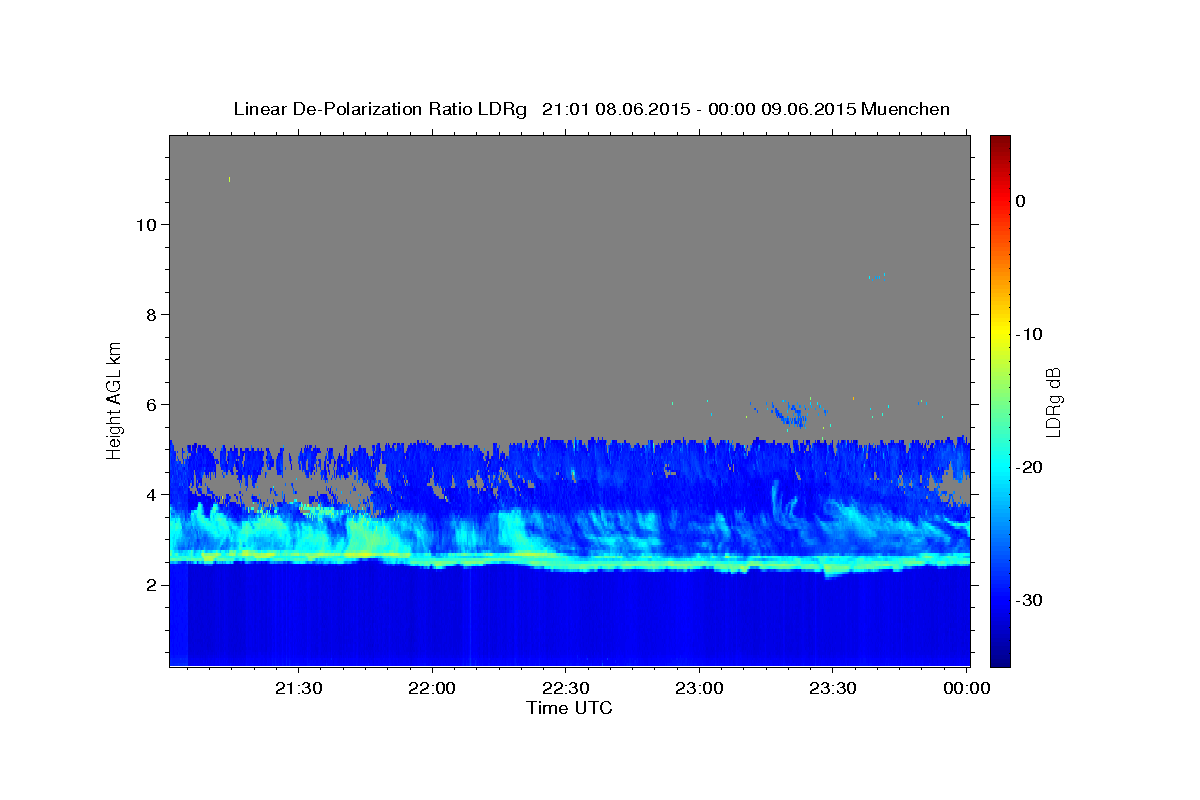
Task: Pick the yellow -10 dB colorbar region
Action: point(1000,334)
